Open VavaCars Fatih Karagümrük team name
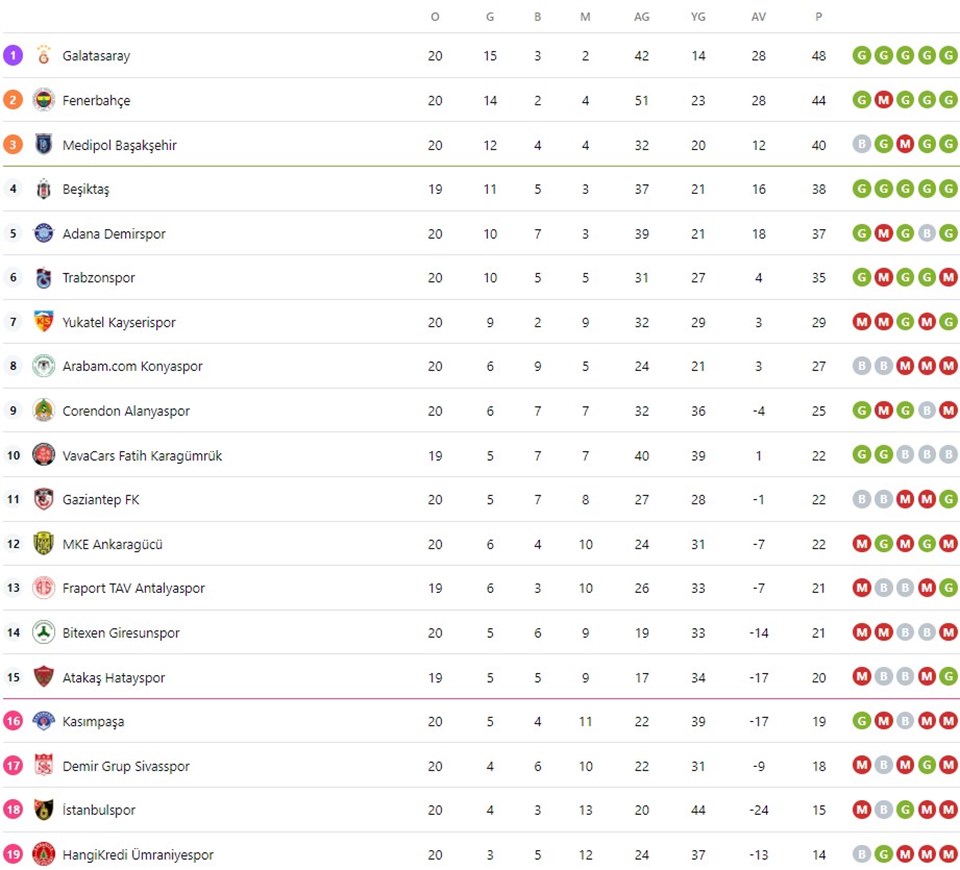Image resolution: width=960 pixels, height=870 pixels. [142, 456]
